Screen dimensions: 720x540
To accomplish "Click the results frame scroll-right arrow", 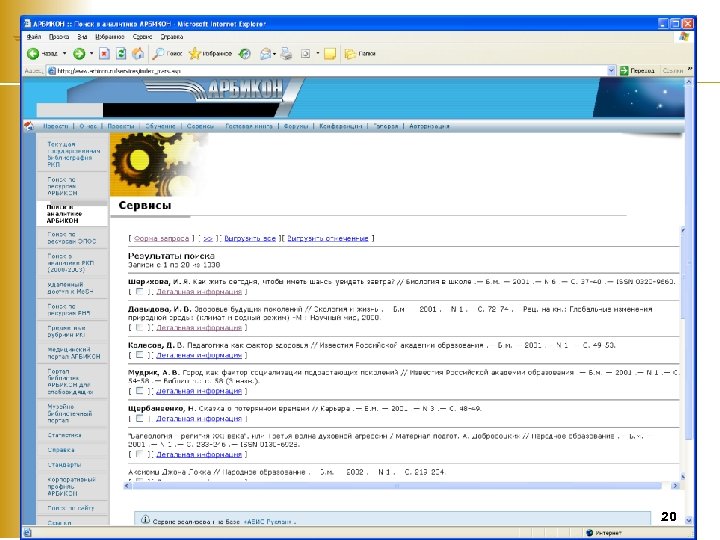I will [x=675, y=485].
